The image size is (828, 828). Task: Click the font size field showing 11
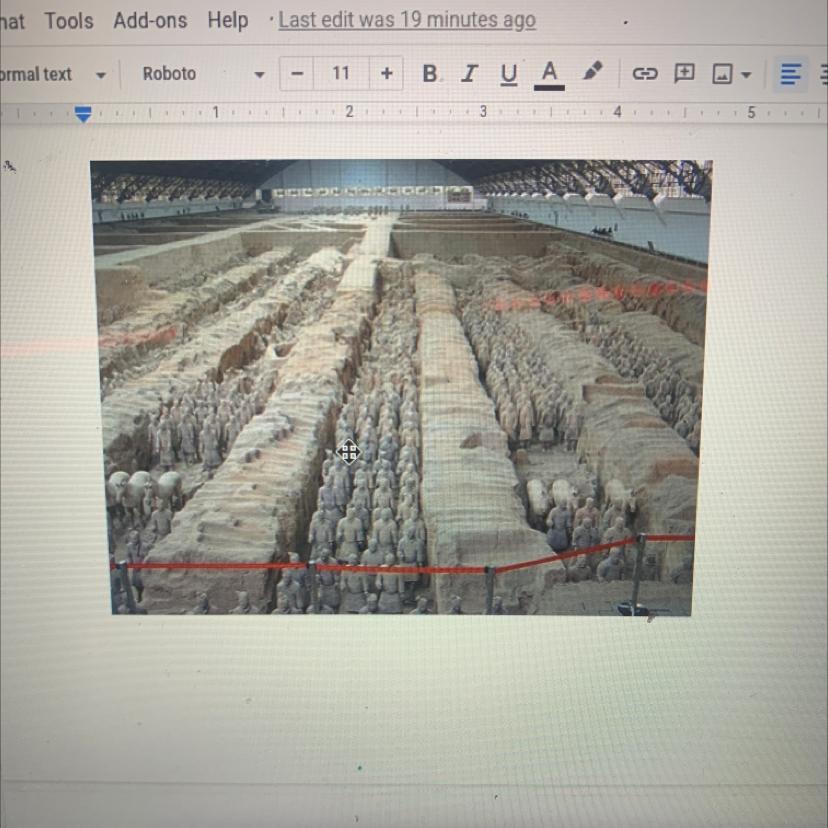[341, 73]
